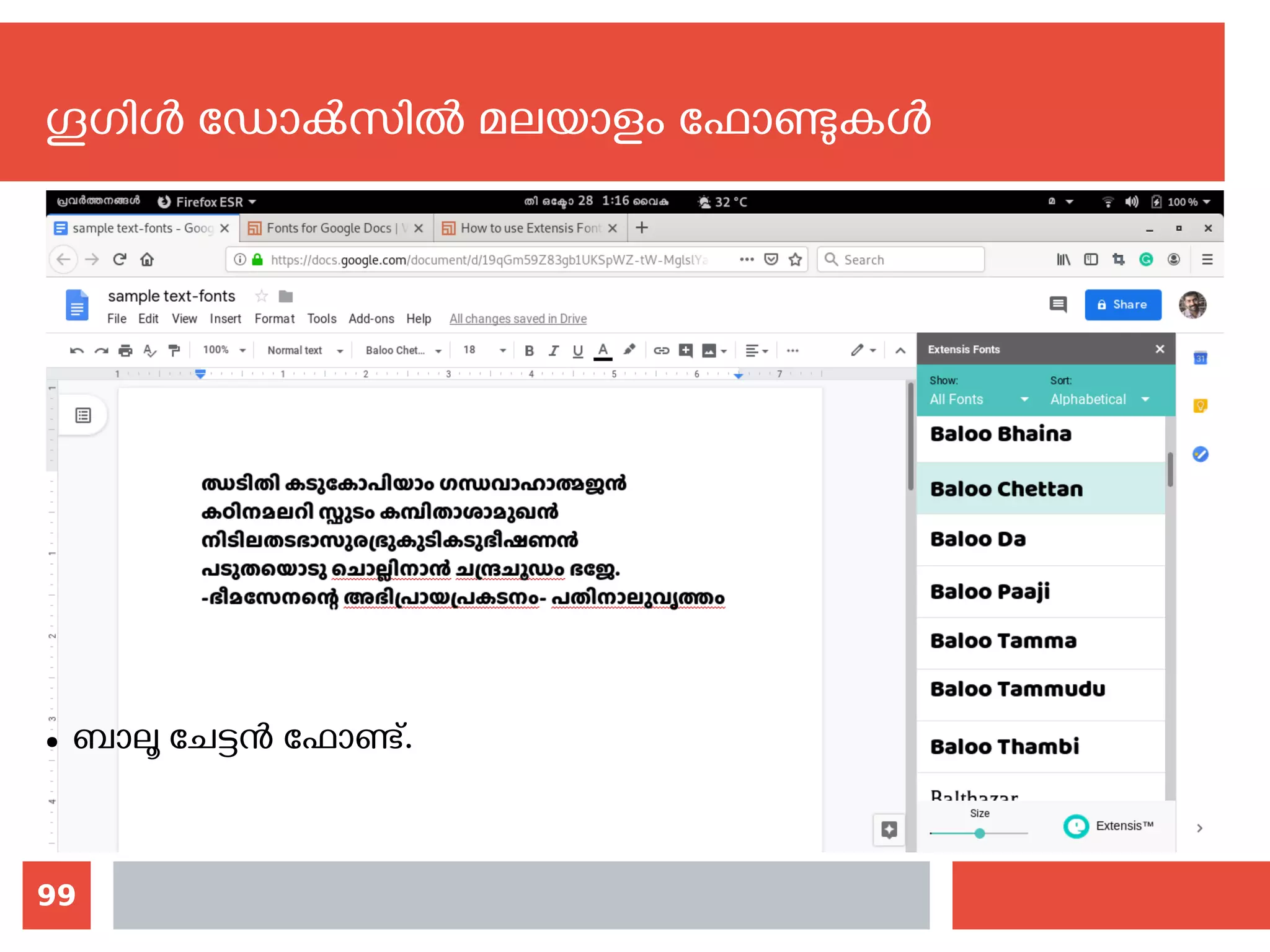Open the Add-ons menu
Screen dimensions: 1270x952
tap(371, 319)
